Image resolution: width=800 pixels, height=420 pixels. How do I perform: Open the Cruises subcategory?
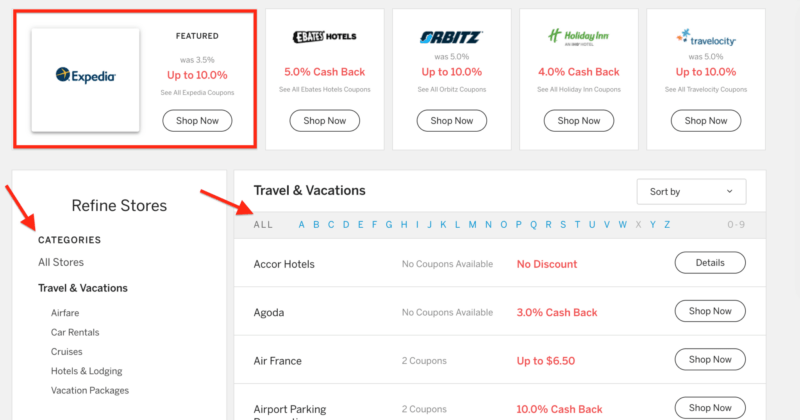click(67, 352)
